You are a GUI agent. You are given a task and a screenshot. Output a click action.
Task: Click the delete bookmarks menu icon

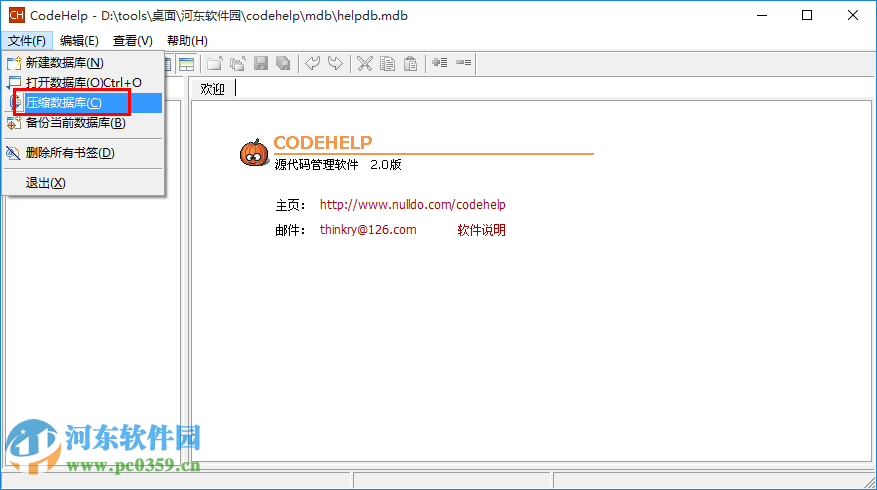(x=14, y=153)
